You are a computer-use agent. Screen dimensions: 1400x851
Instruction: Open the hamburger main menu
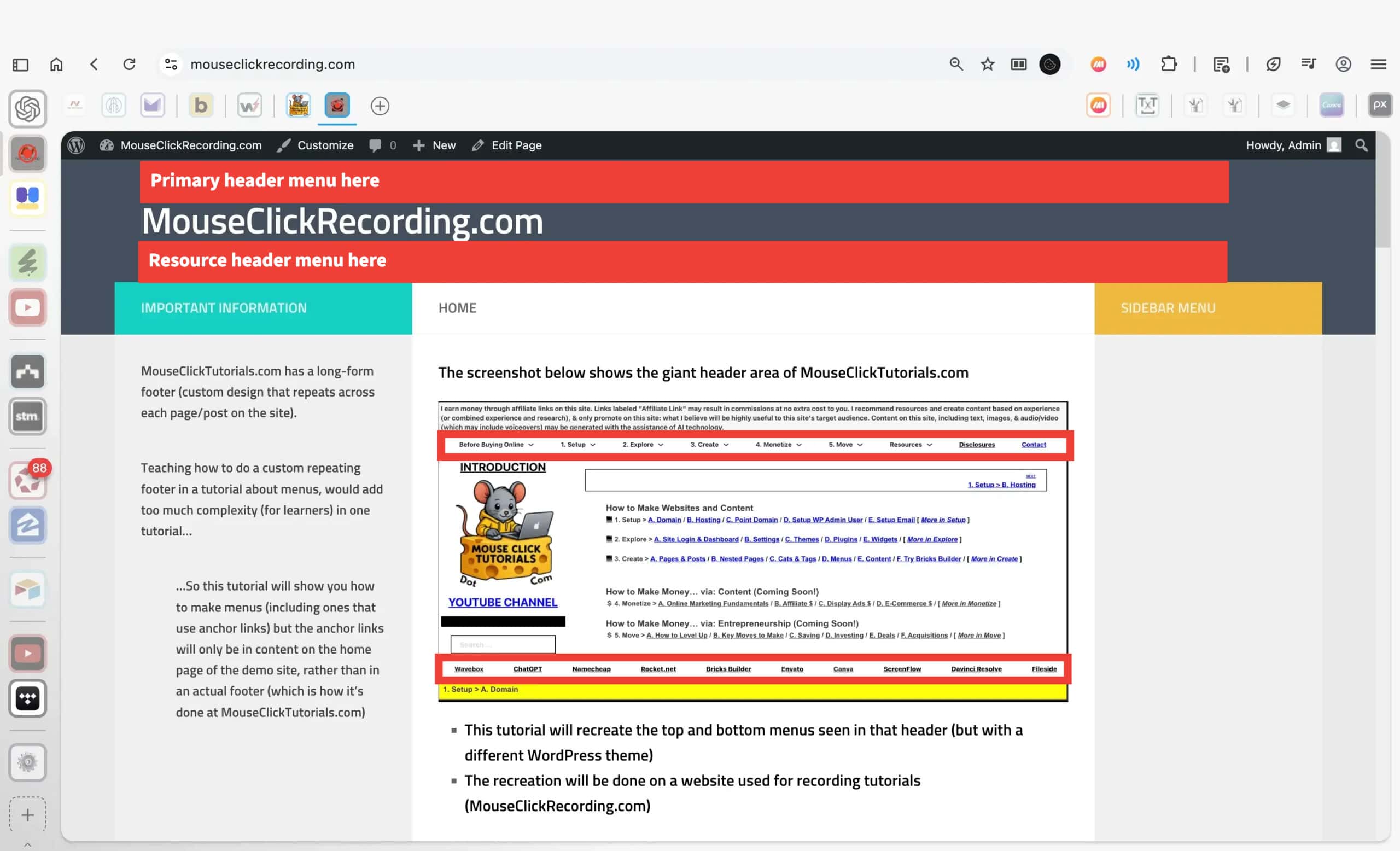[1378, 64]
